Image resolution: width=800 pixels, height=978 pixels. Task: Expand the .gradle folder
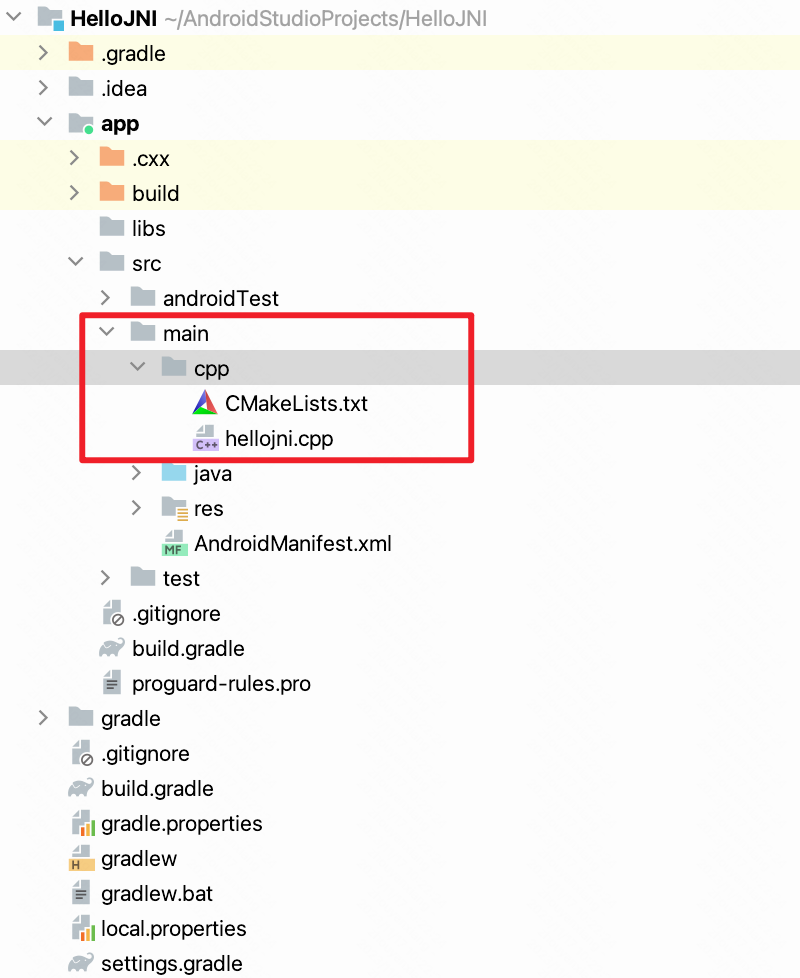point(43,52)
